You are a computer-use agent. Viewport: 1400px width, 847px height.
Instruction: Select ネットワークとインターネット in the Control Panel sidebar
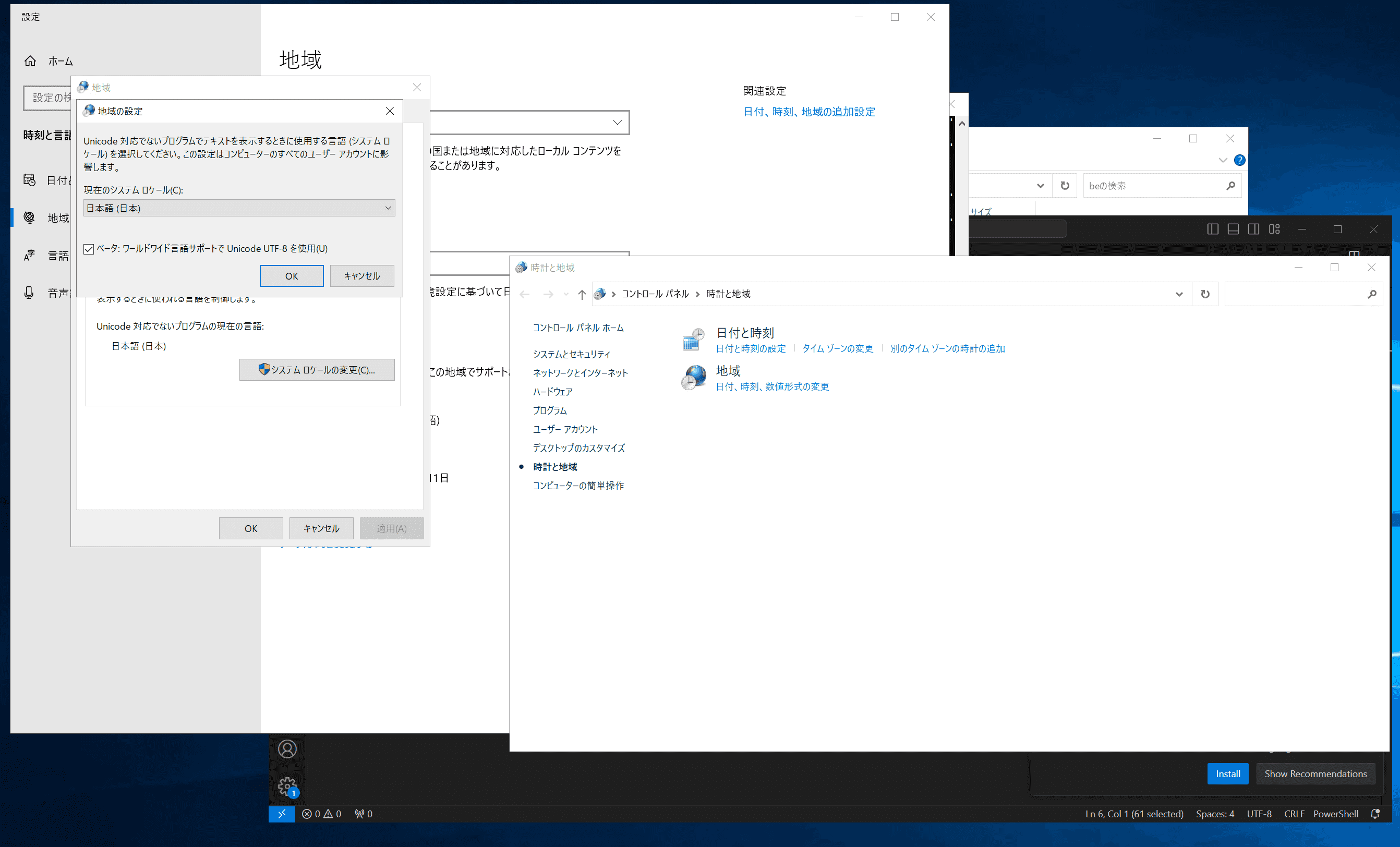[580, 373]
